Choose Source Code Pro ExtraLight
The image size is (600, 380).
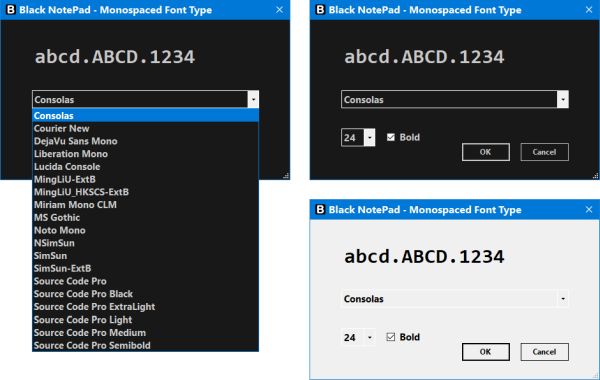145,307
